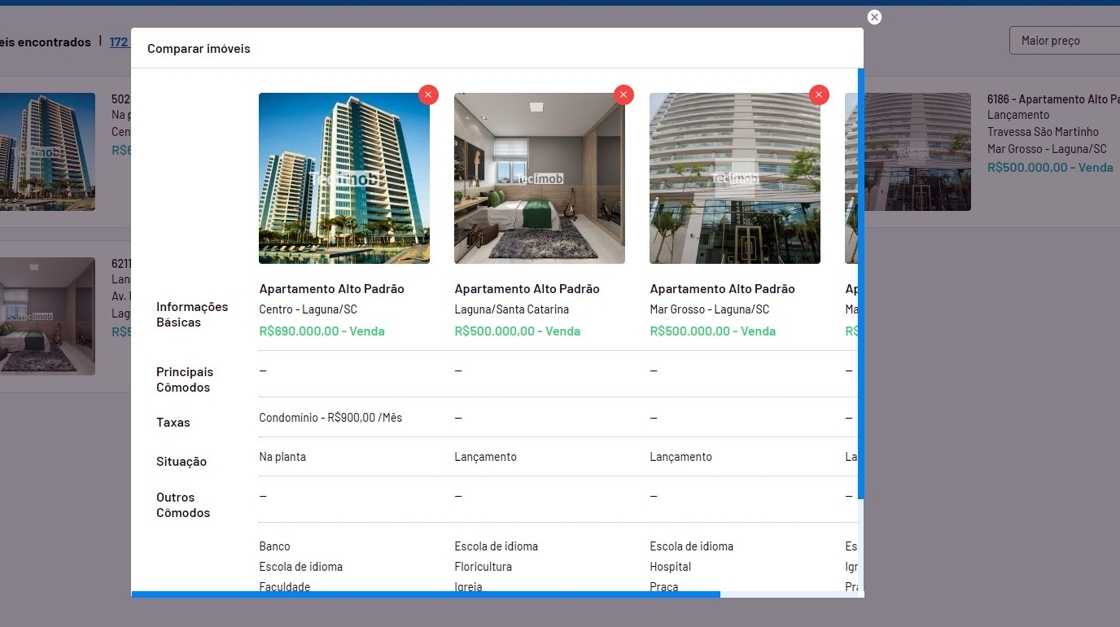Image resolution: width=1120 pixels, height=627 pixels.
Task: Click the partially visible fourth property image
Action: pyautogui.click(x=850, y=178)
